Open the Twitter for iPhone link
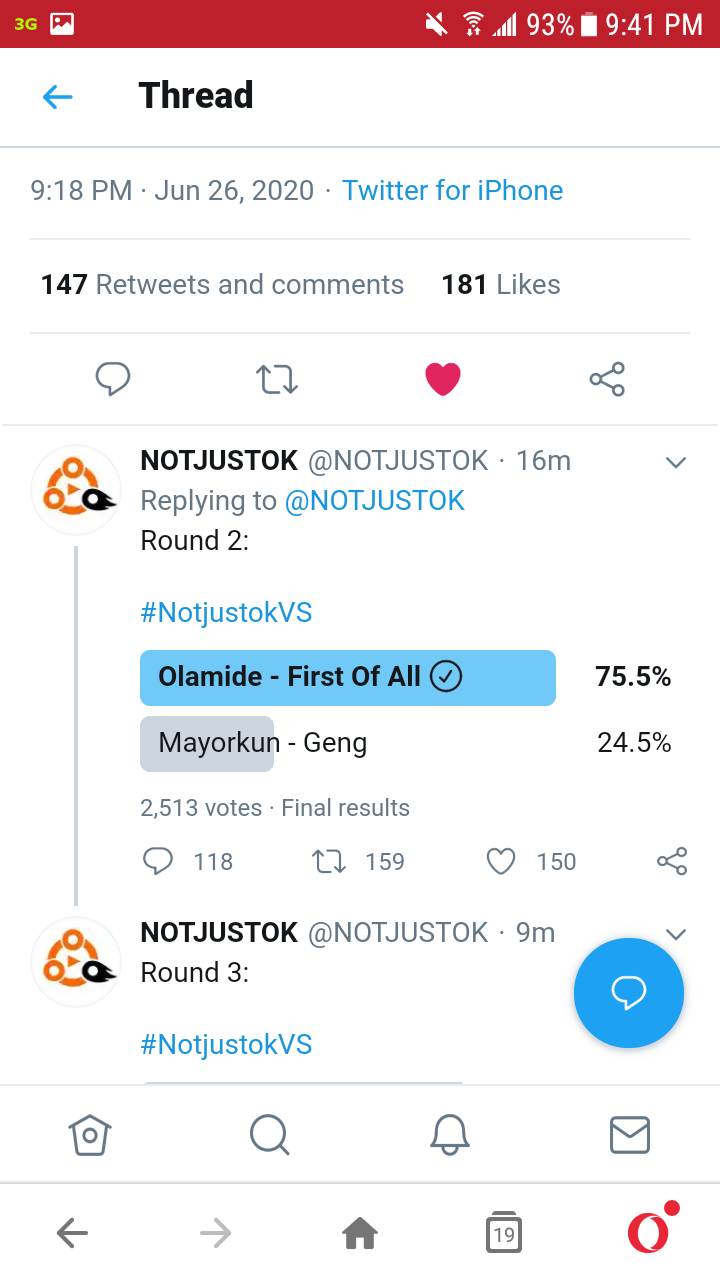This screenshot has height=1280, width=720. pos(452,190)
